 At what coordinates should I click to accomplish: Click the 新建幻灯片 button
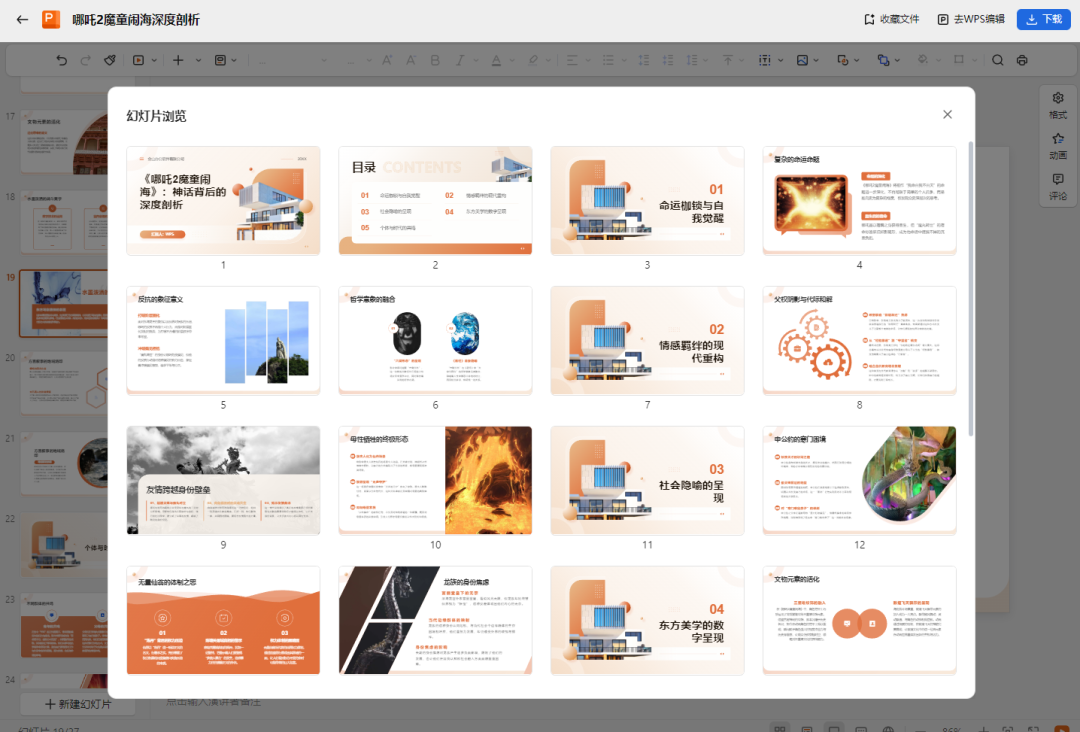[x=78, y=704]
